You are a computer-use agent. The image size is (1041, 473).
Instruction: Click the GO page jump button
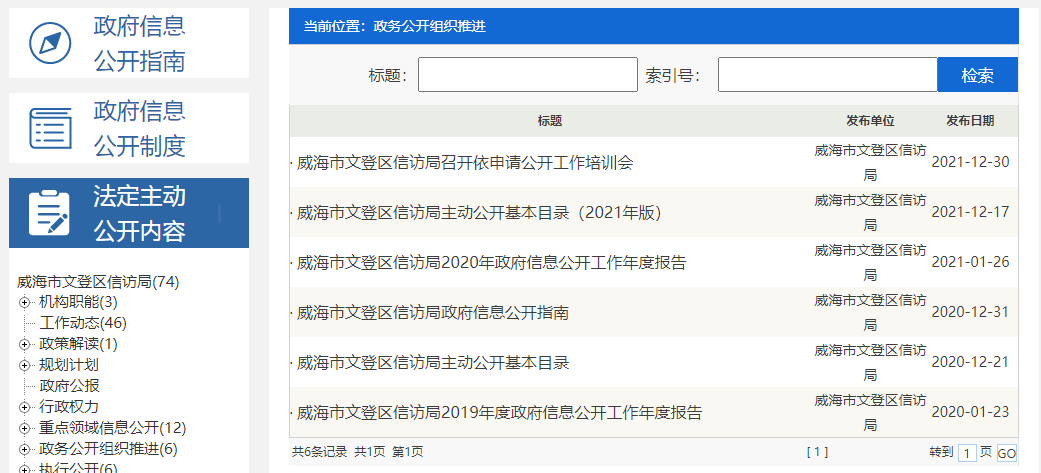click(1006, 453)
